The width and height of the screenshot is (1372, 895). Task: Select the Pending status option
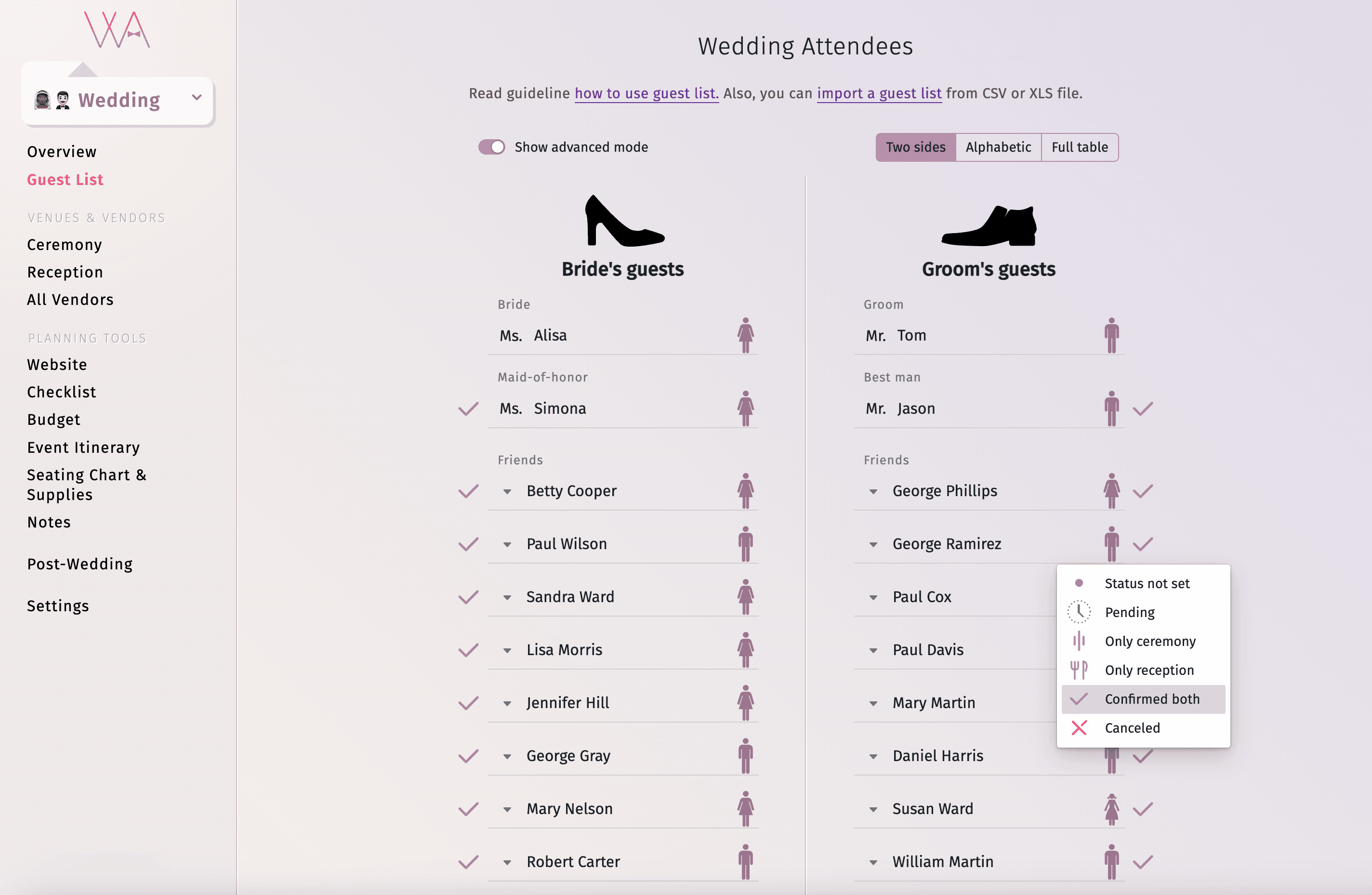pyautogui.click(x=1129, y=612)
